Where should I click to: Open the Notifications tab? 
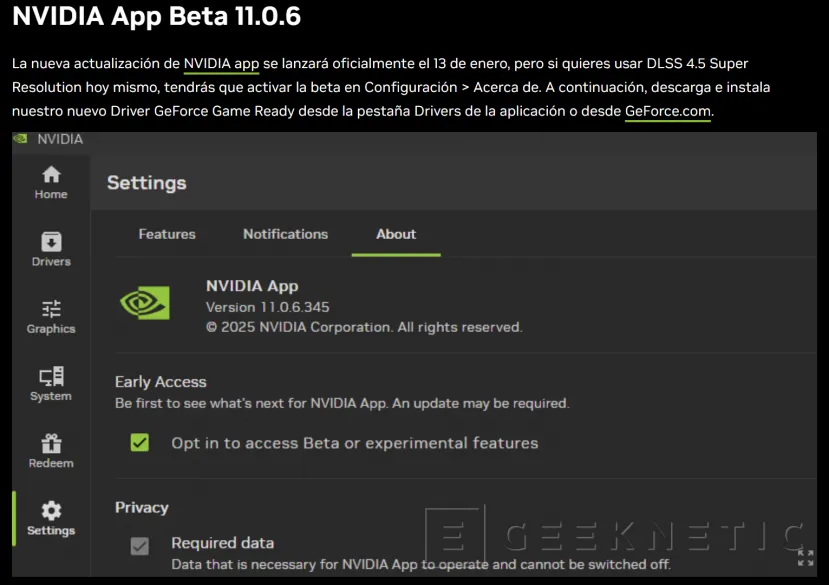pos(285,234)
